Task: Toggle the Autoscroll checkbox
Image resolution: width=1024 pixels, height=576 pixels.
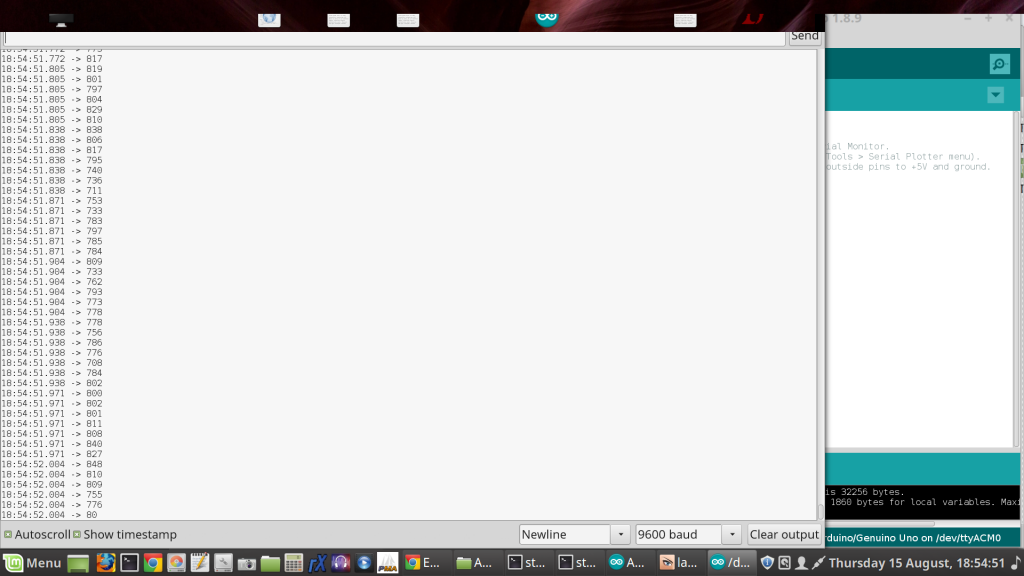Action: click(x=8, y=535)
